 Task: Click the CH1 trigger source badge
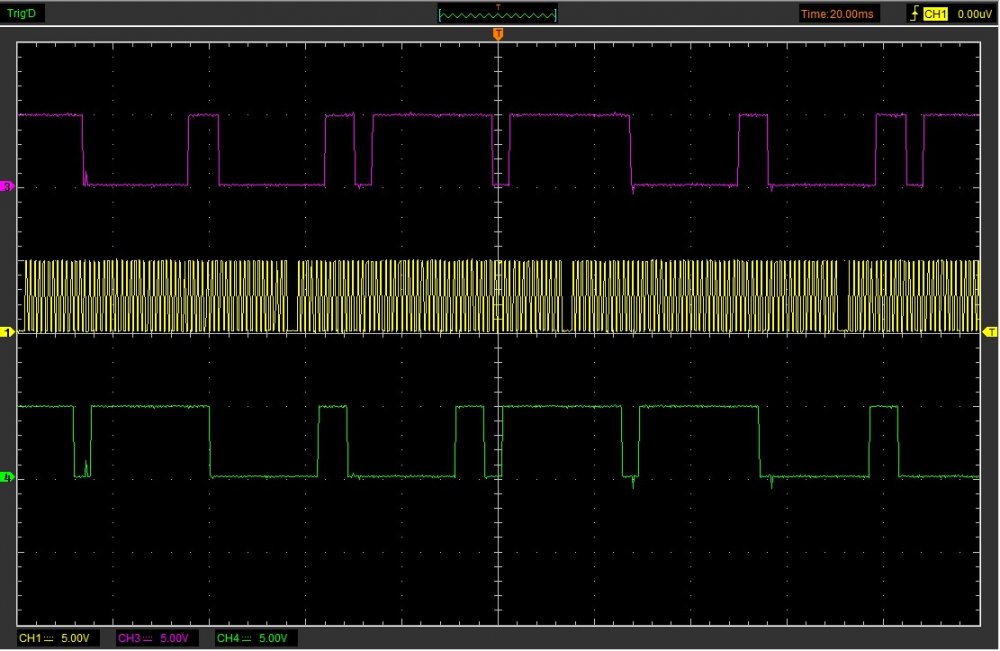coord(934,14)
